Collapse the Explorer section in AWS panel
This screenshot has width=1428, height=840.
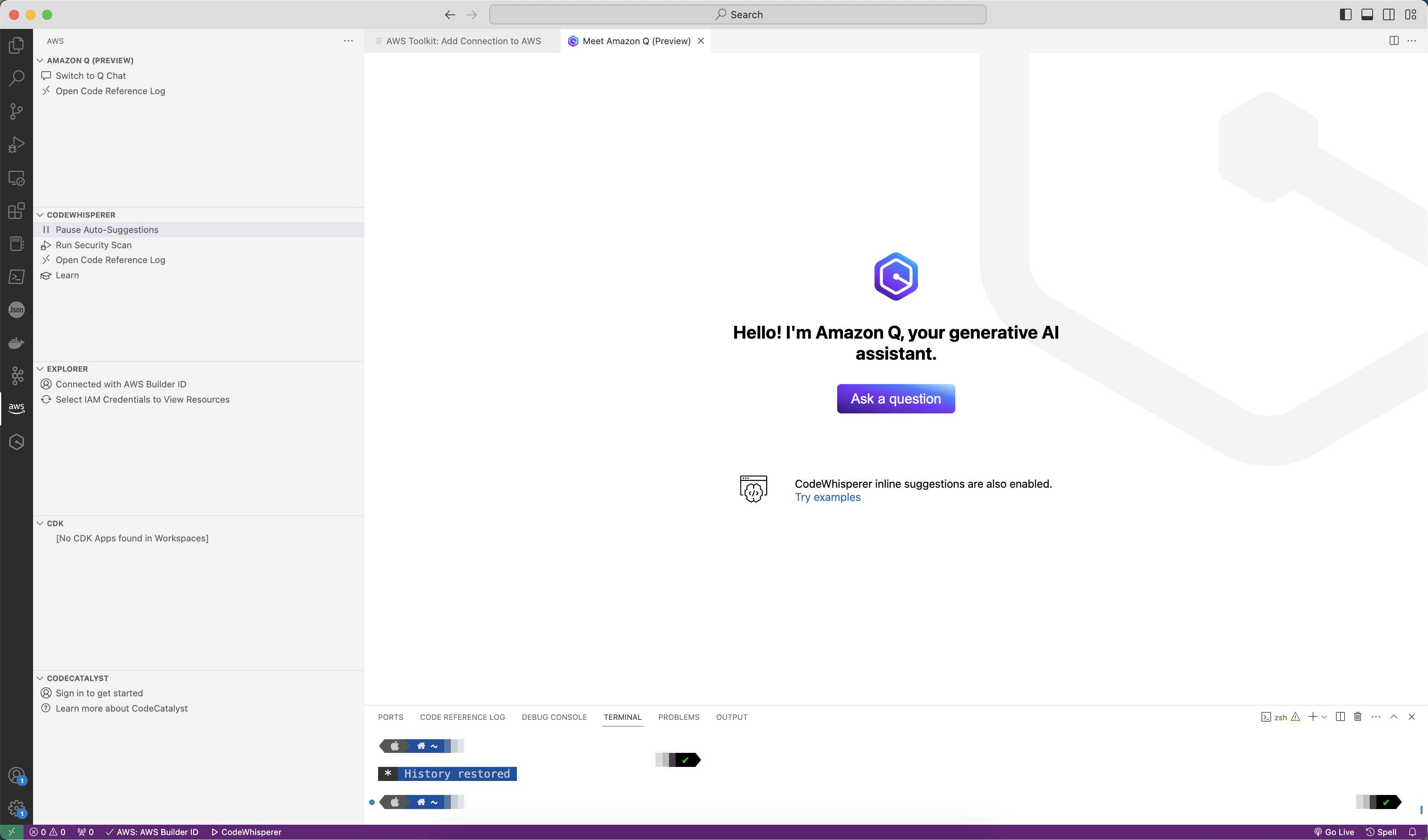click(x=40, y=369)
